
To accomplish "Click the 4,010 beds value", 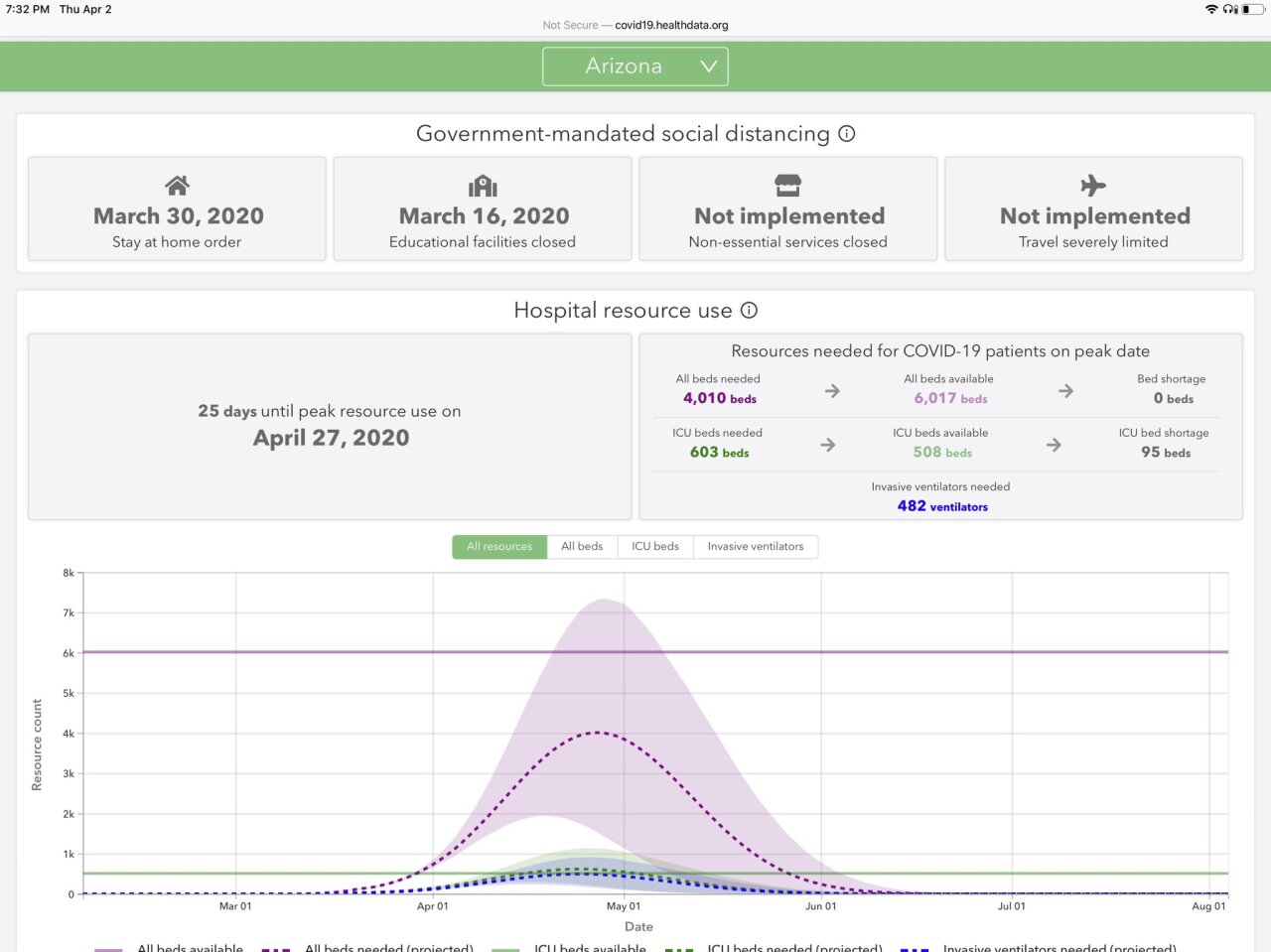I will pyautogui.click(x=720, y=399).
